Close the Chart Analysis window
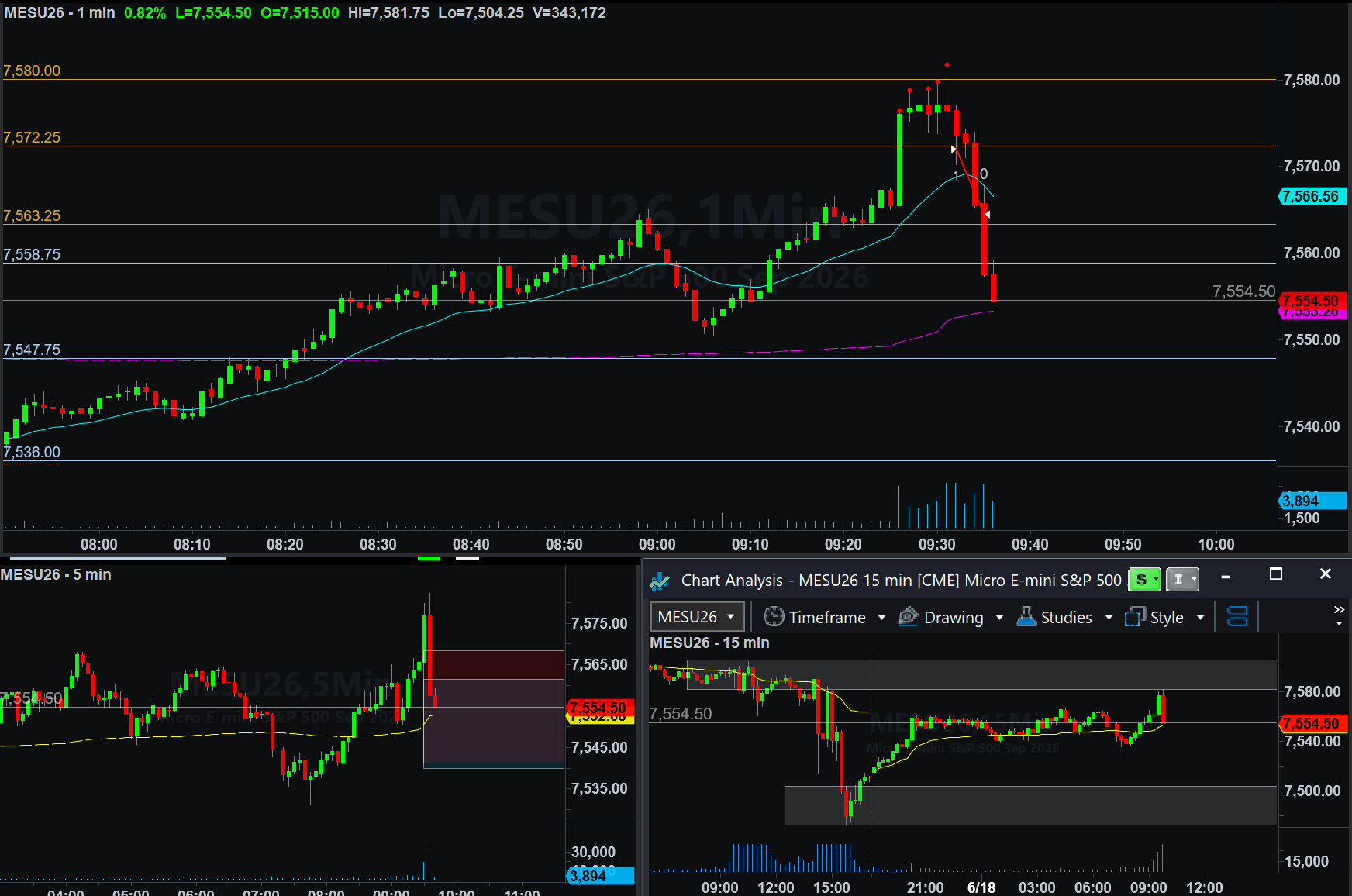 coord(1325,574)
